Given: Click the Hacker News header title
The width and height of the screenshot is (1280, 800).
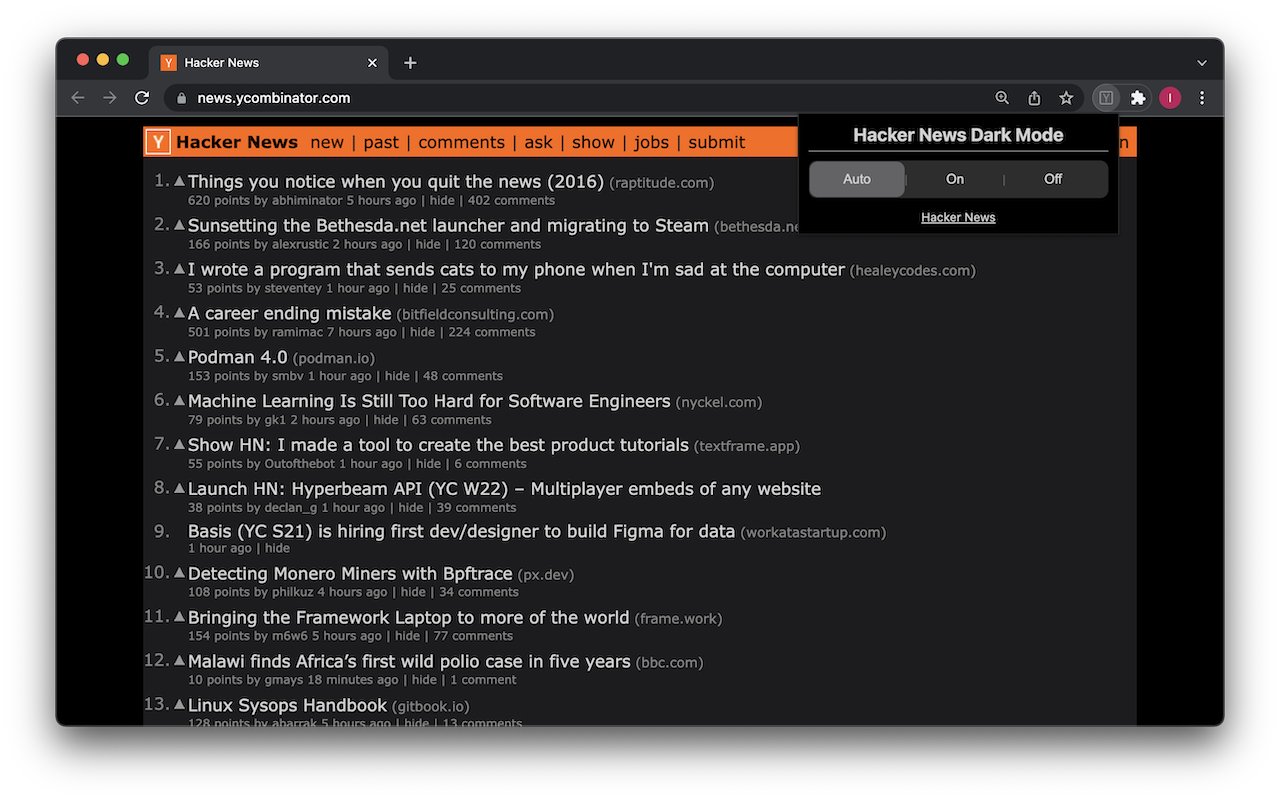Looking at the screenshot, I should point(237,142).
